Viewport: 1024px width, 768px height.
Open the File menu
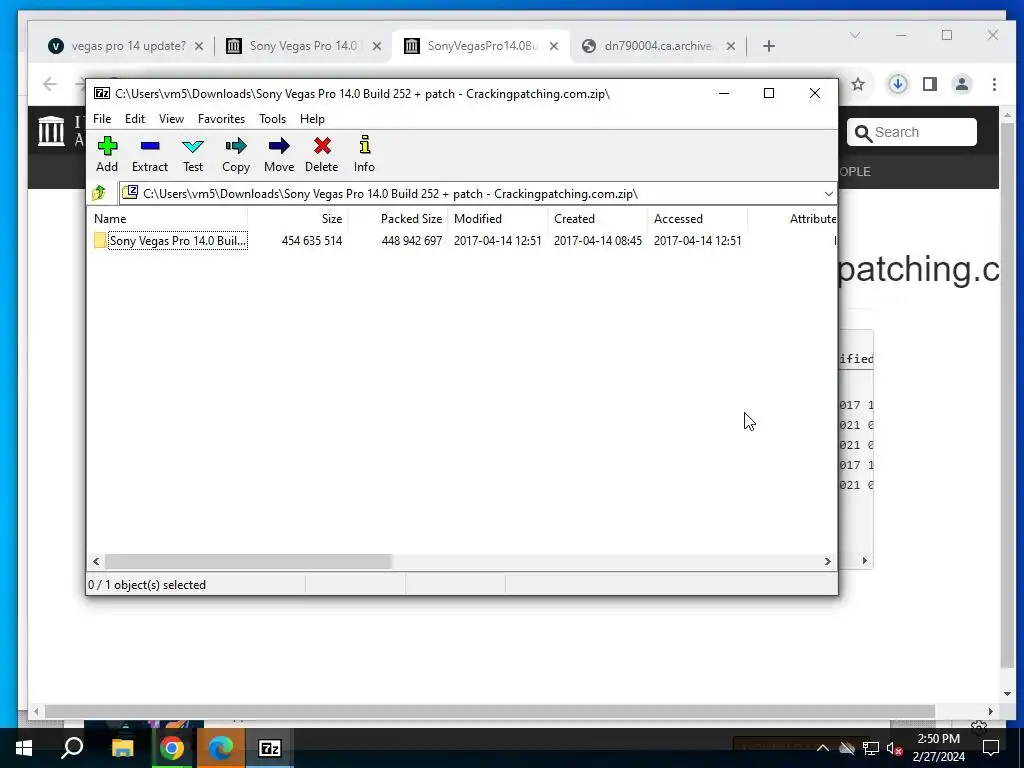(x=102, y=119)
